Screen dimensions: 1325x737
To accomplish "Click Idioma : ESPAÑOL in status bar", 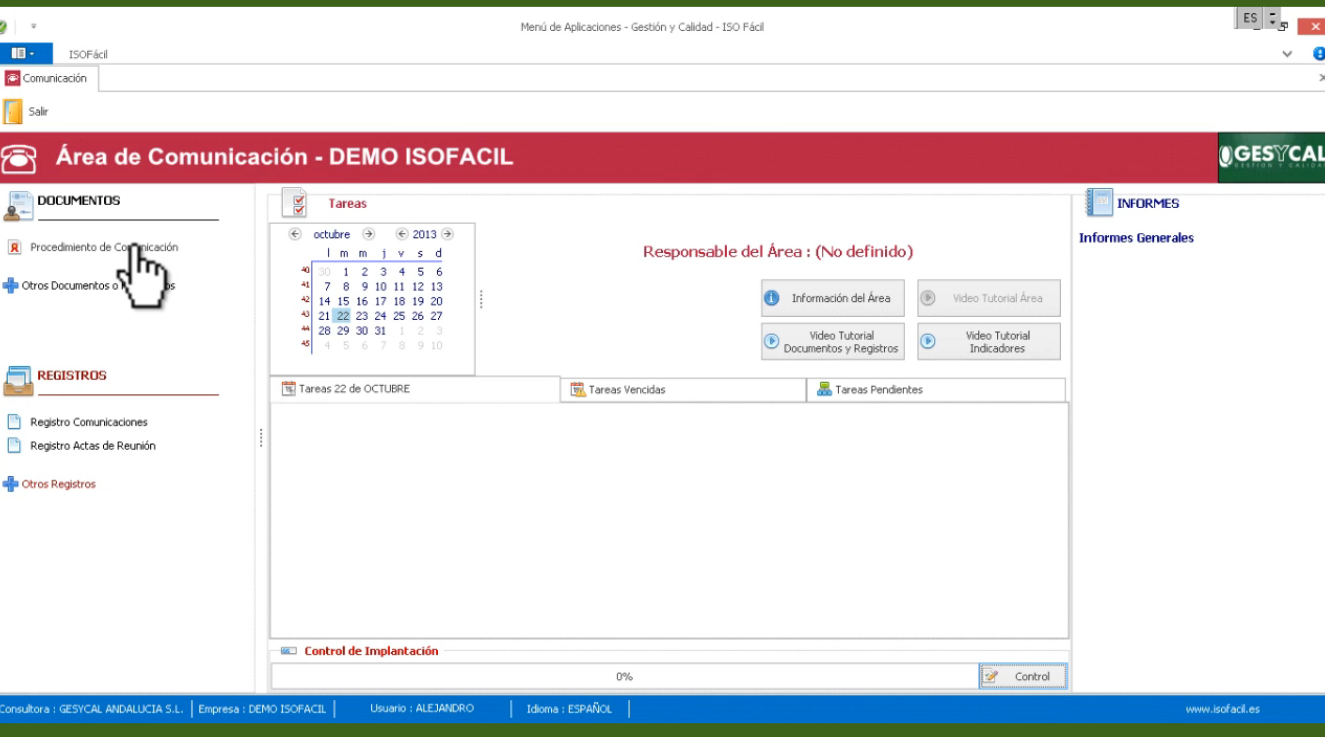I will coord(569,709).
